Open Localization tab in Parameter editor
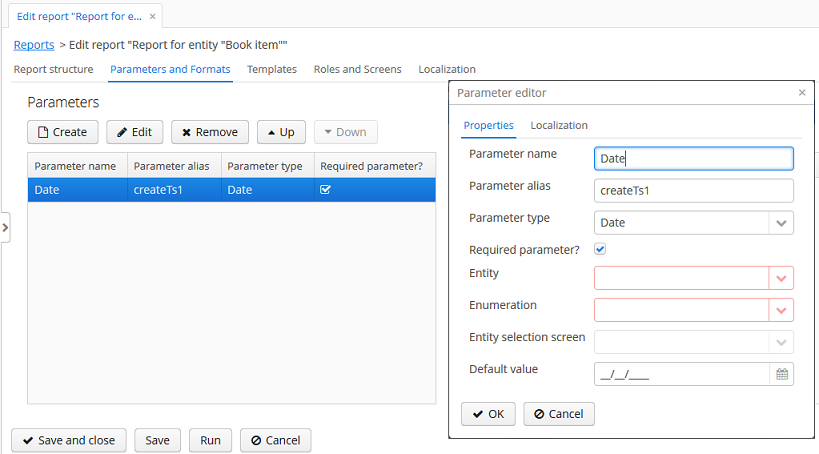 click(559, 125)
